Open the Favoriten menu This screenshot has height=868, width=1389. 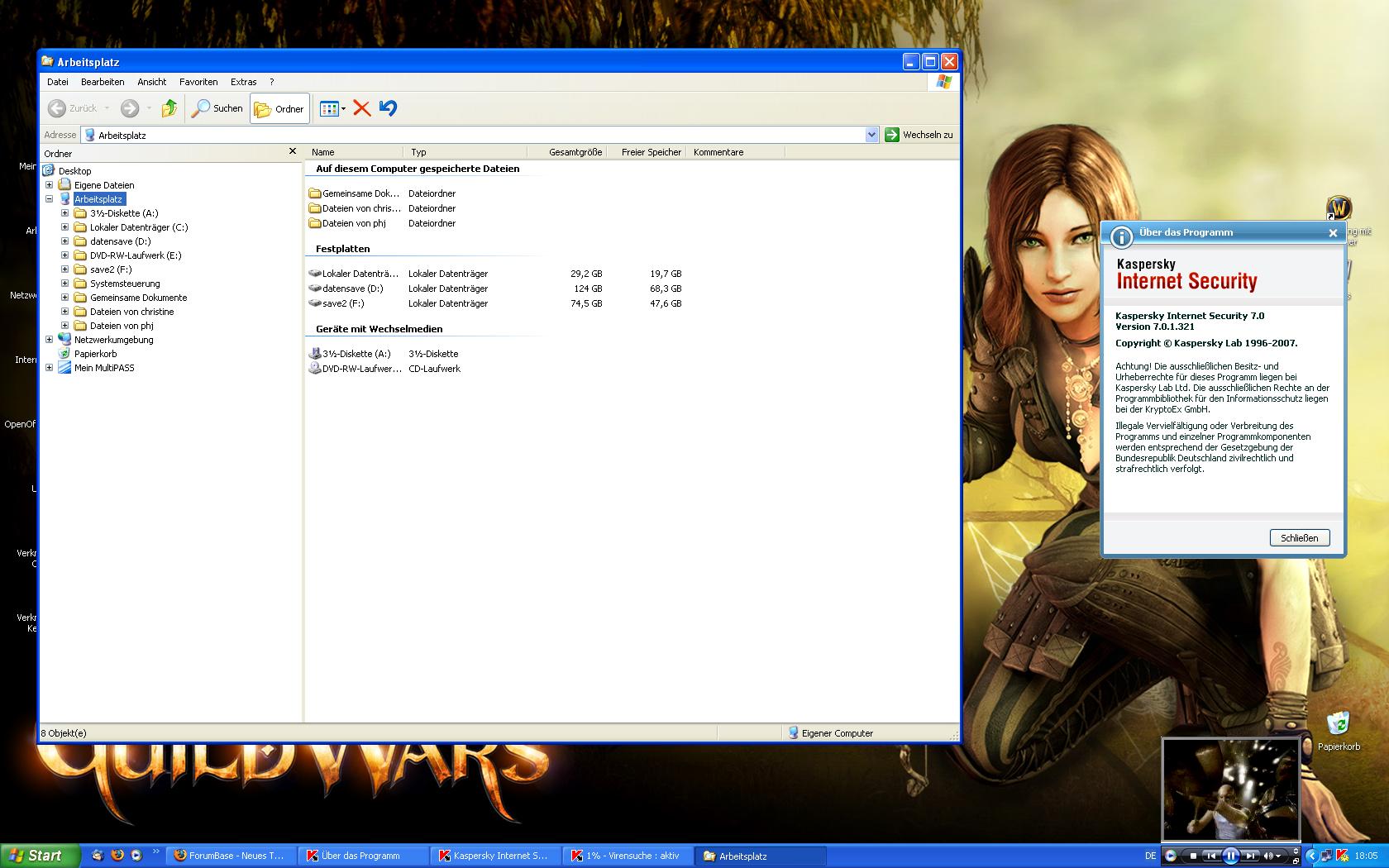(x=198, y=82)
